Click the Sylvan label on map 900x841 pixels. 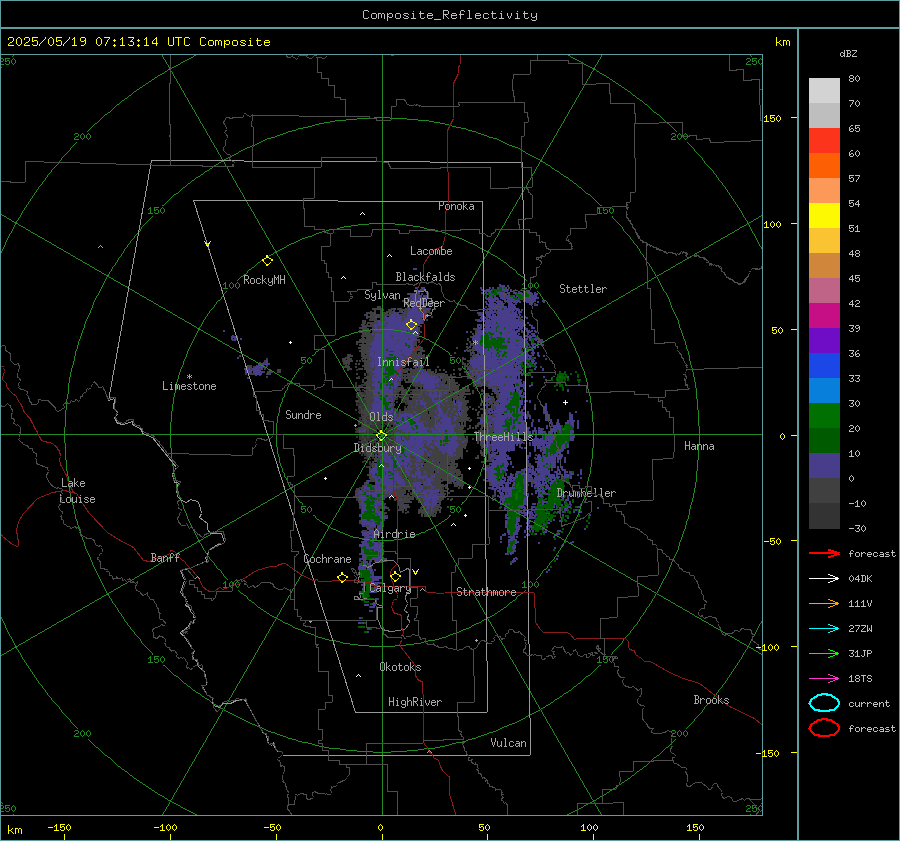pyautogui.click(x=382, y=295)
